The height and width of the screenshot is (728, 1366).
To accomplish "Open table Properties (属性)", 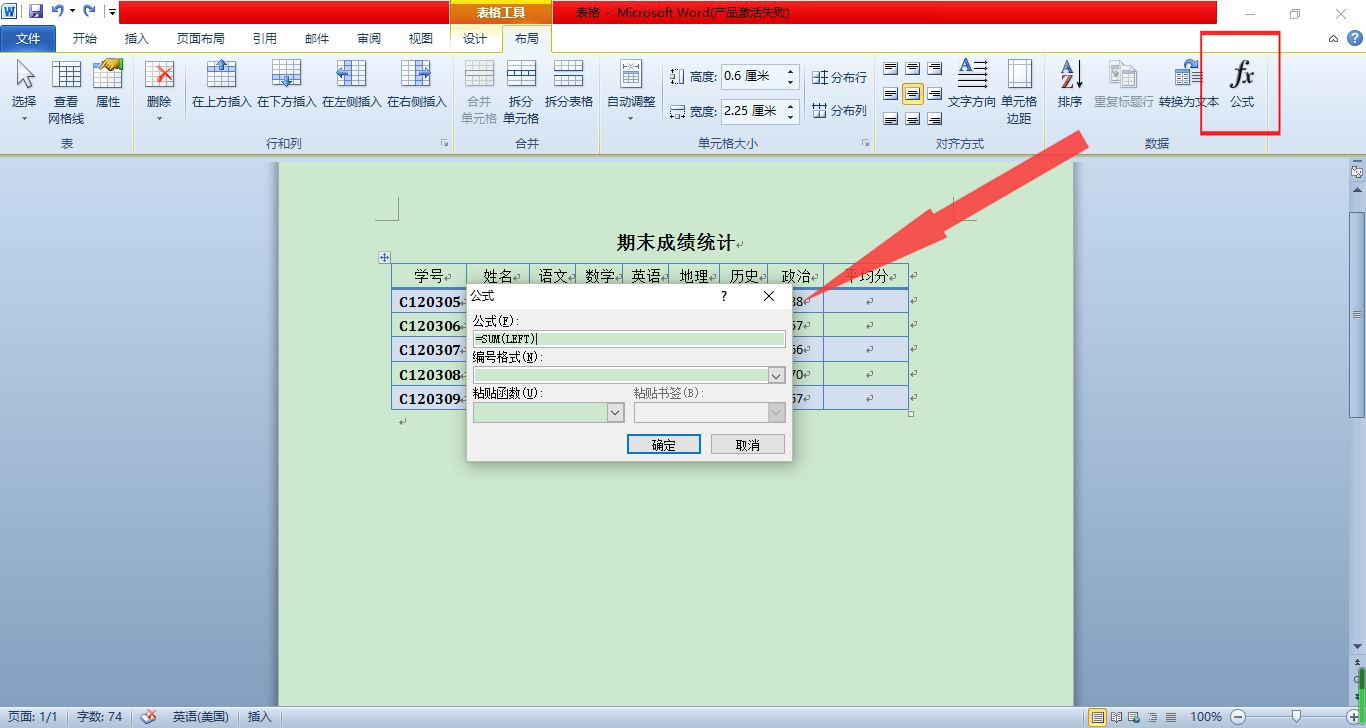I will coord(108,85).
